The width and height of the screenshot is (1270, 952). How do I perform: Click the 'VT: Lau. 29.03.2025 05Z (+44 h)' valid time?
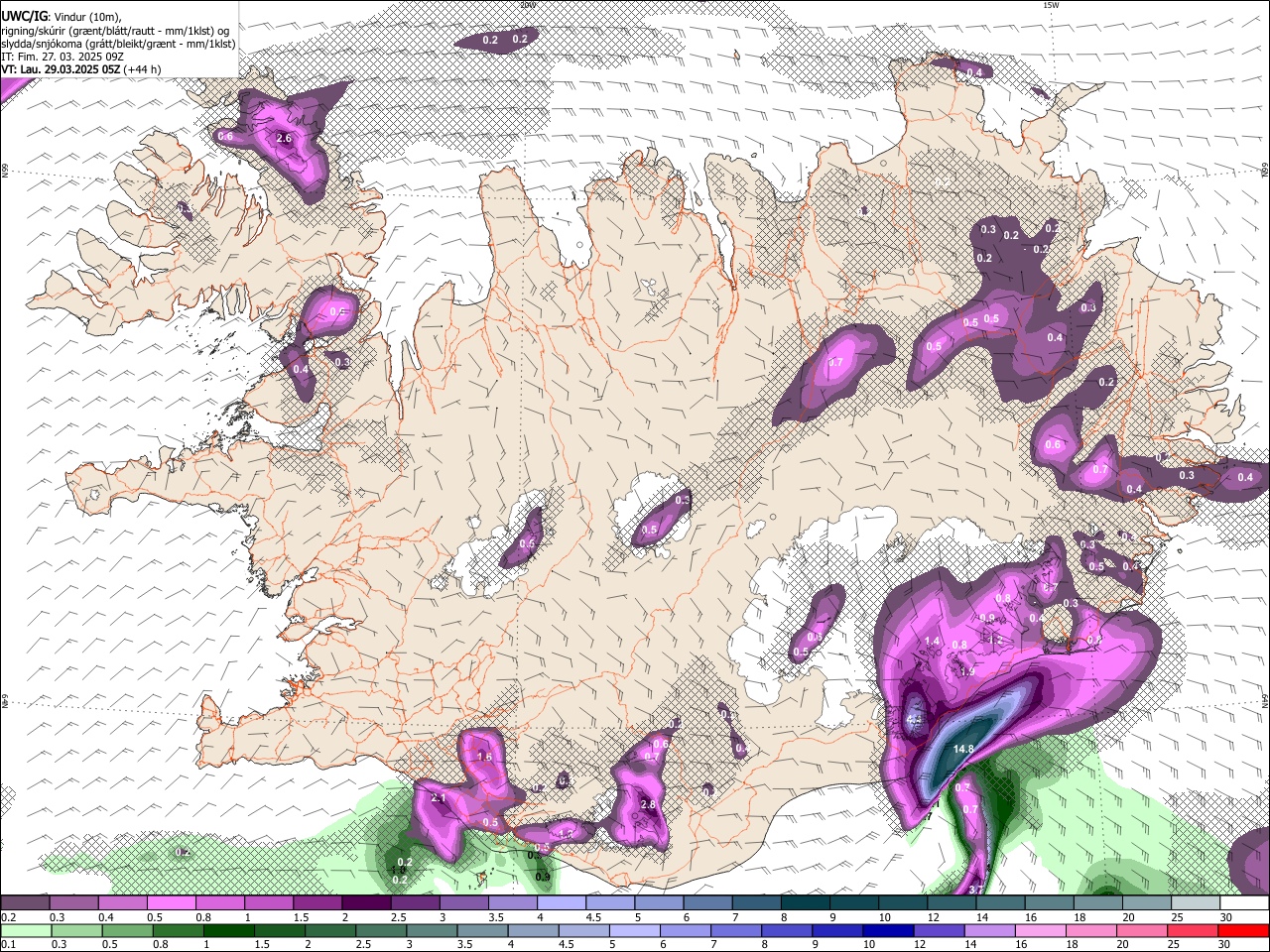81,69
